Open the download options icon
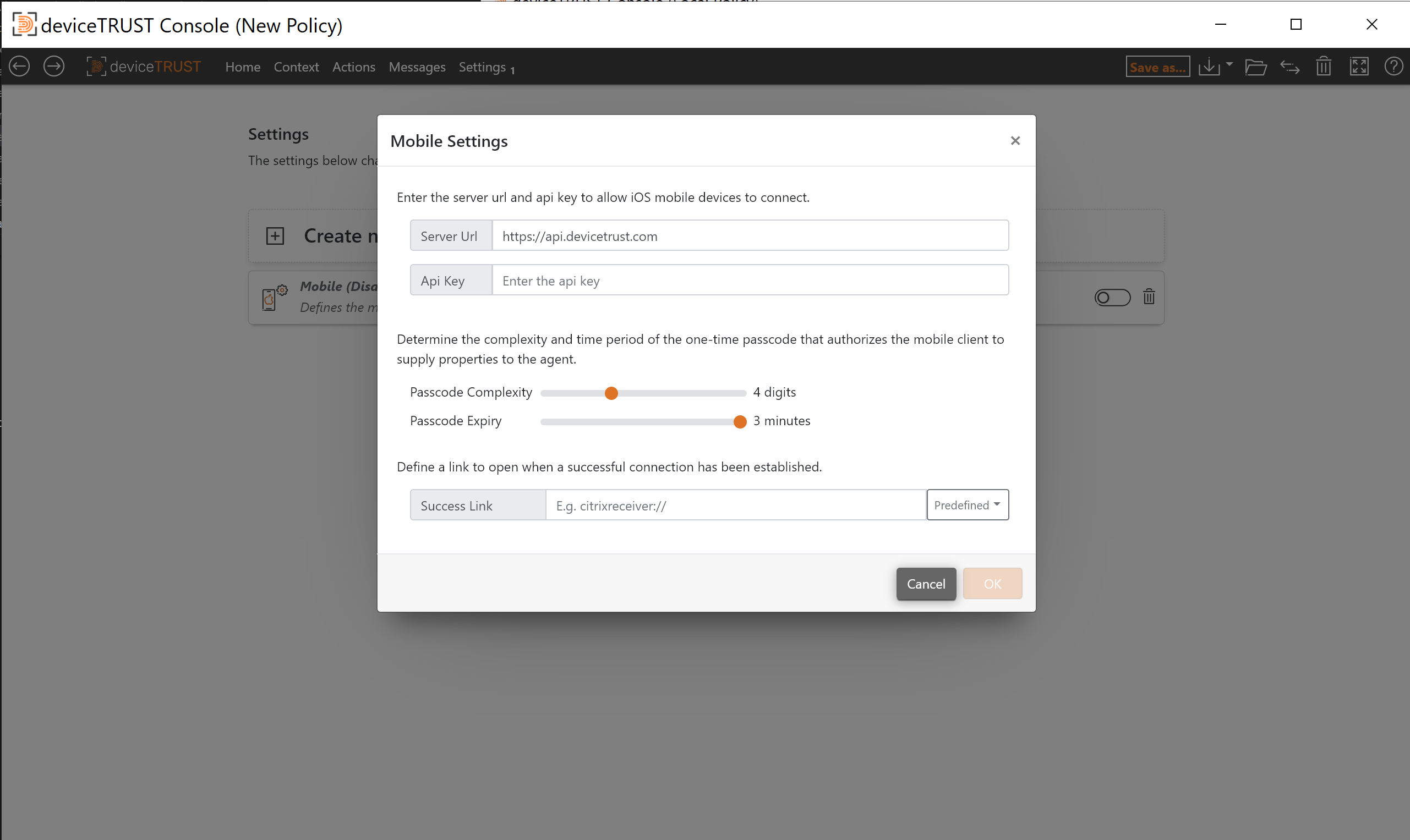1410x840 pixels. coord(1209,66)
